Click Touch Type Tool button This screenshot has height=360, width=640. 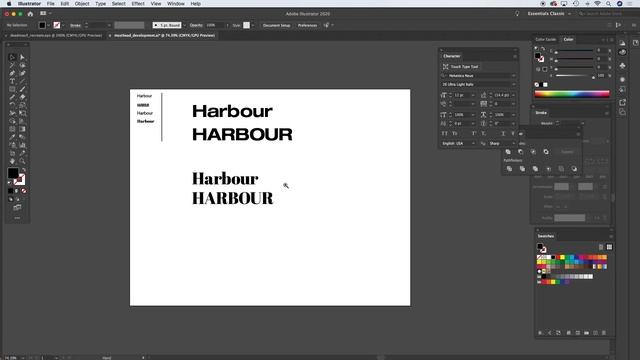point(460,67)
